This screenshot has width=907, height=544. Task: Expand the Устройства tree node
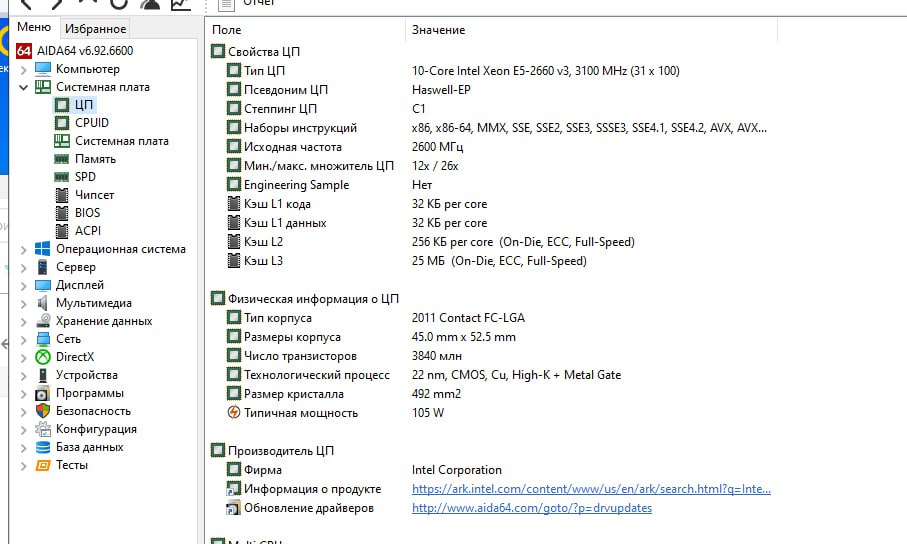click(24, 376)
